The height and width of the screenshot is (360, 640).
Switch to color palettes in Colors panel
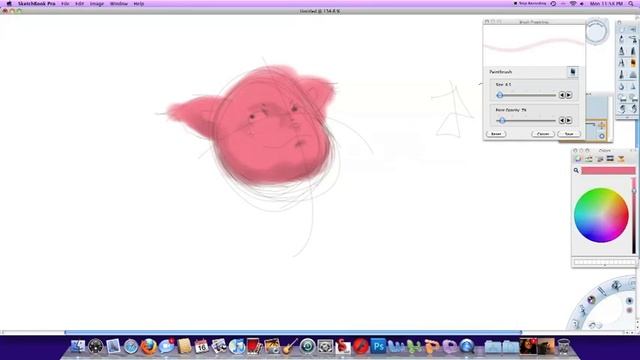point(600,159)
